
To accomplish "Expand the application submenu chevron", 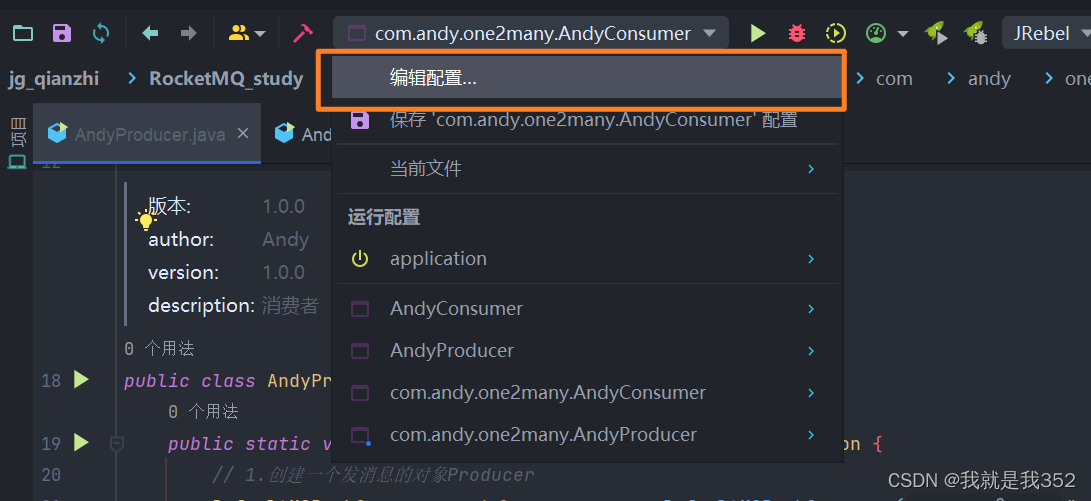I will tap(811, 259).
